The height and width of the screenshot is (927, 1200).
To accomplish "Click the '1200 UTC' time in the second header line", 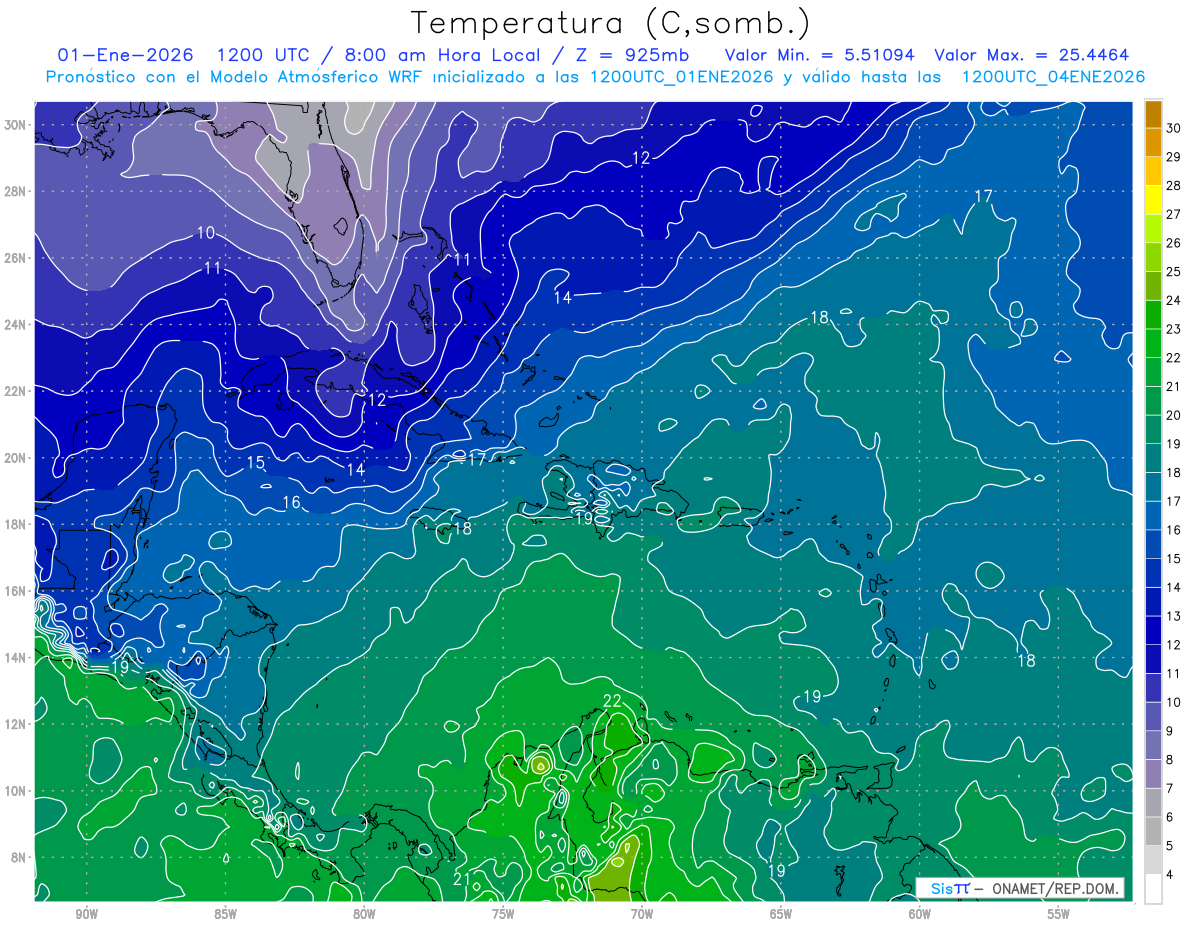I will pos(264,54).
